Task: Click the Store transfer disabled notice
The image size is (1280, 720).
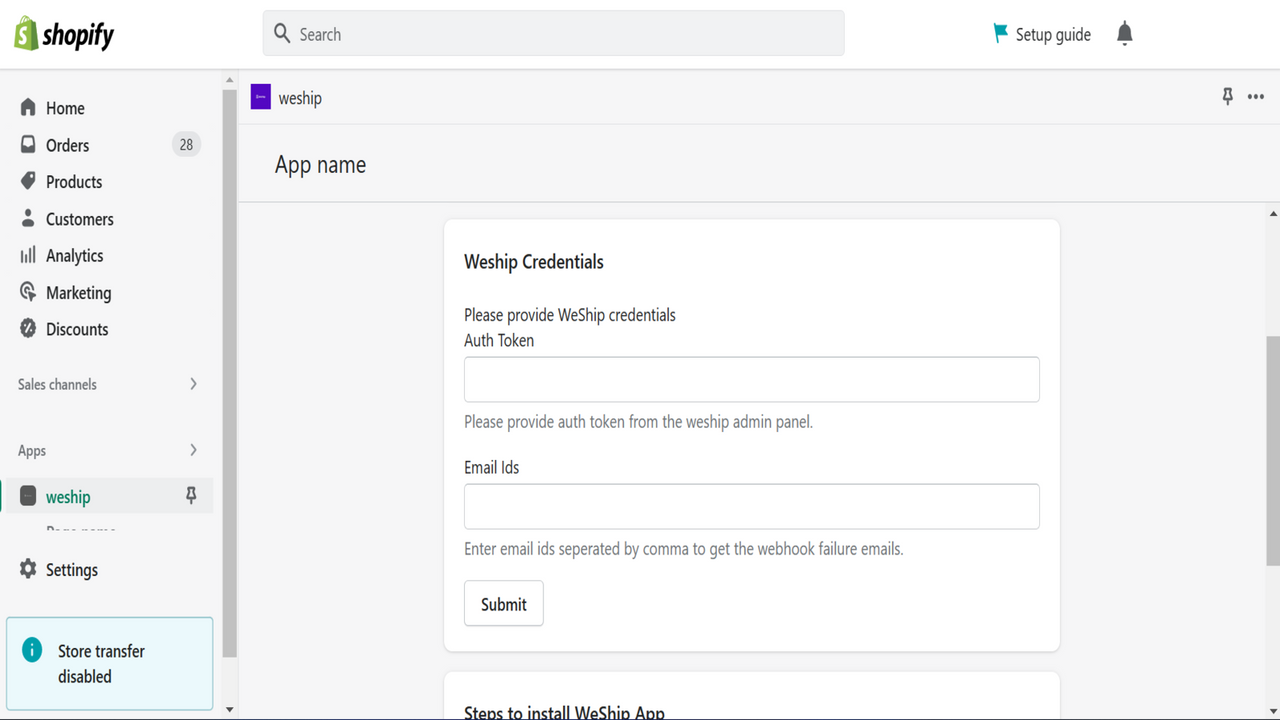Action: pos(110,663)
